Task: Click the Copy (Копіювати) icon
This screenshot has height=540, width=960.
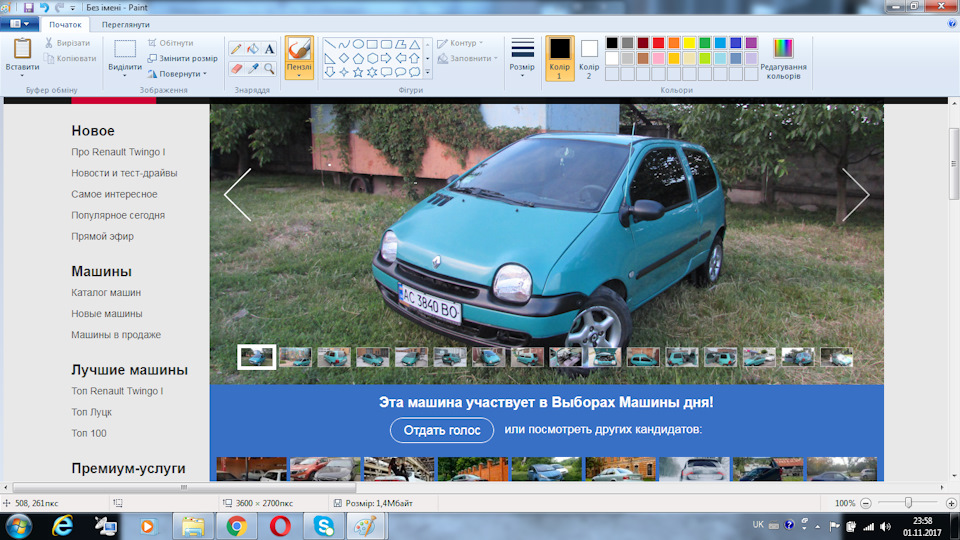Action: (49, 58)
